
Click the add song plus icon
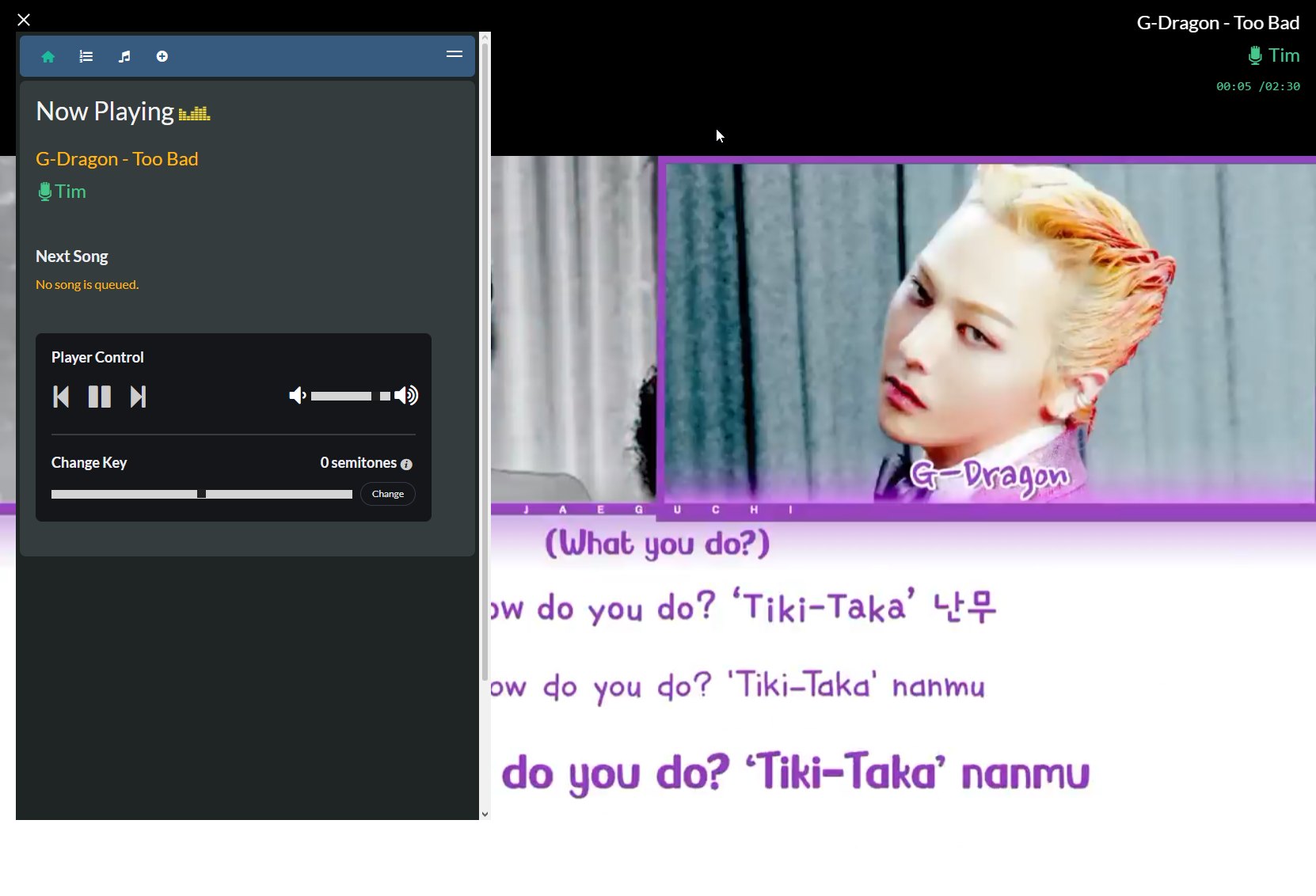pos(162,56)
